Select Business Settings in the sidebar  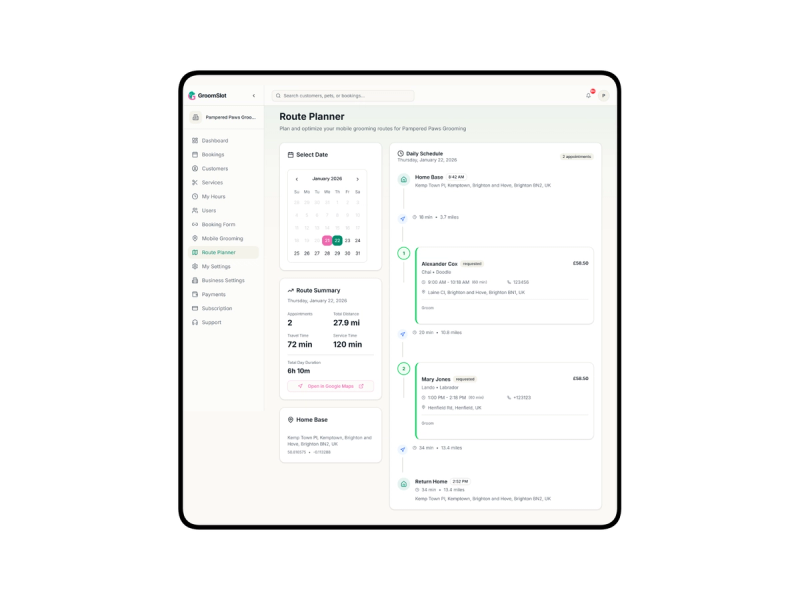click(x=197, y=280)
